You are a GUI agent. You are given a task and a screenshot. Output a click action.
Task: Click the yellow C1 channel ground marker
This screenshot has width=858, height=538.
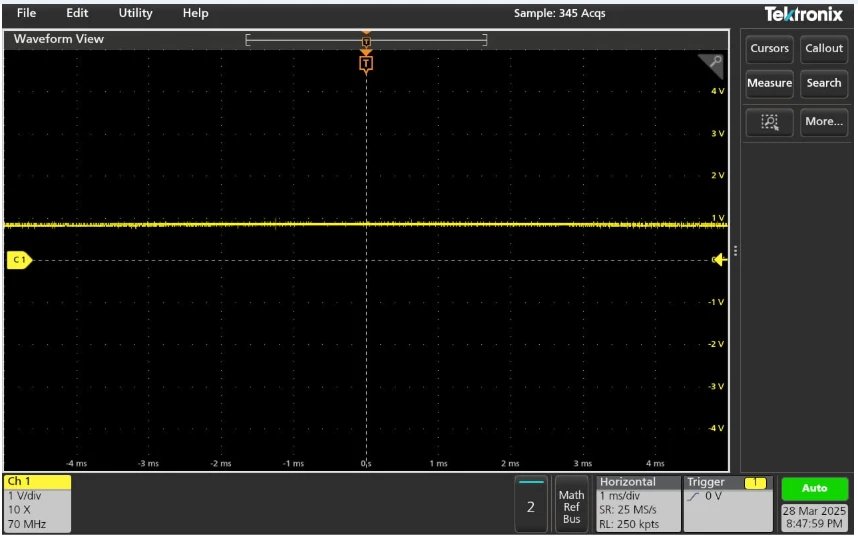coord(19,260)
